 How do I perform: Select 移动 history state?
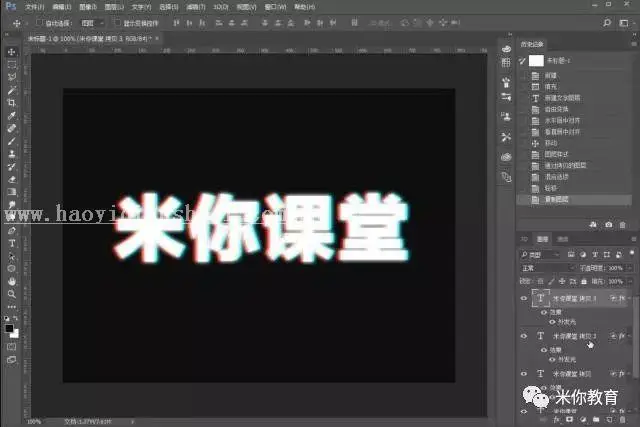(574, 143)
